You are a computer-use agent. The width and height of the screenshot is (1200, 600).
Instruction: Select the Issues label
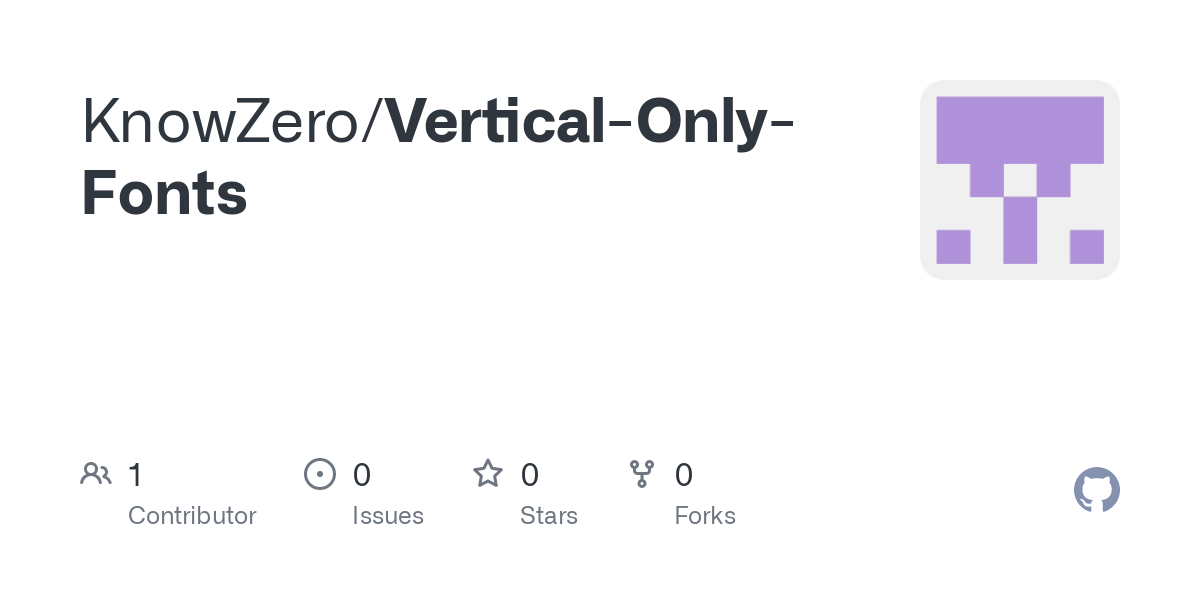pyautogui.click(x=388, y=516)
